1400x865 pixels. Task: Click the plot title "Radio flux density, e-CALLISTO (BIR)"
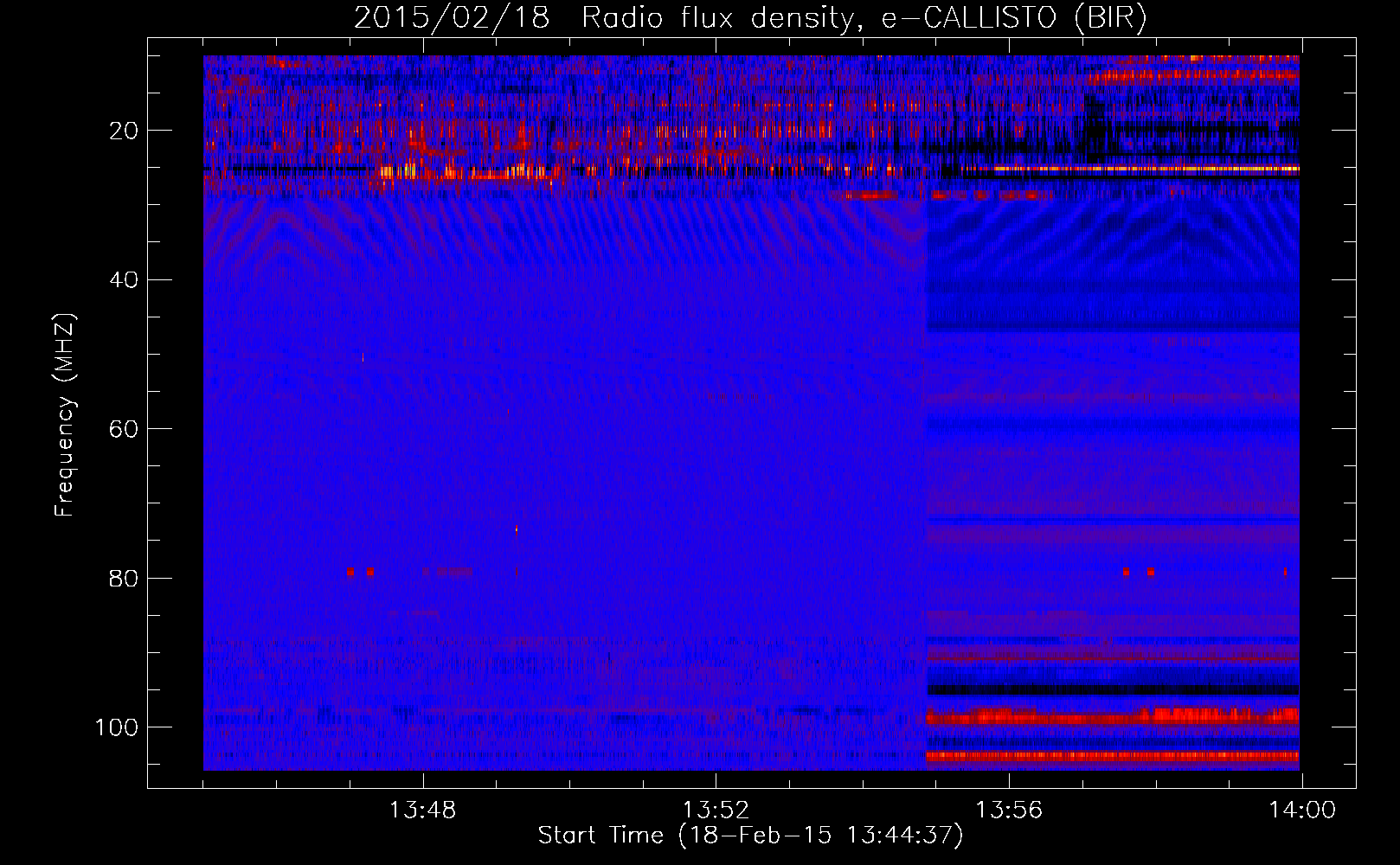(864, 19)
